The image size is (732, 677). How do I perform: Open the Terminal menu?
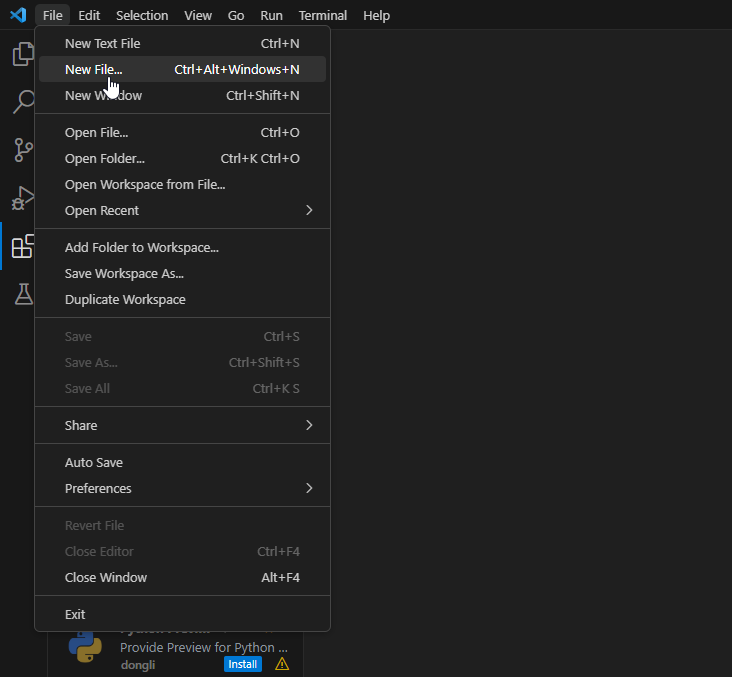322,15
